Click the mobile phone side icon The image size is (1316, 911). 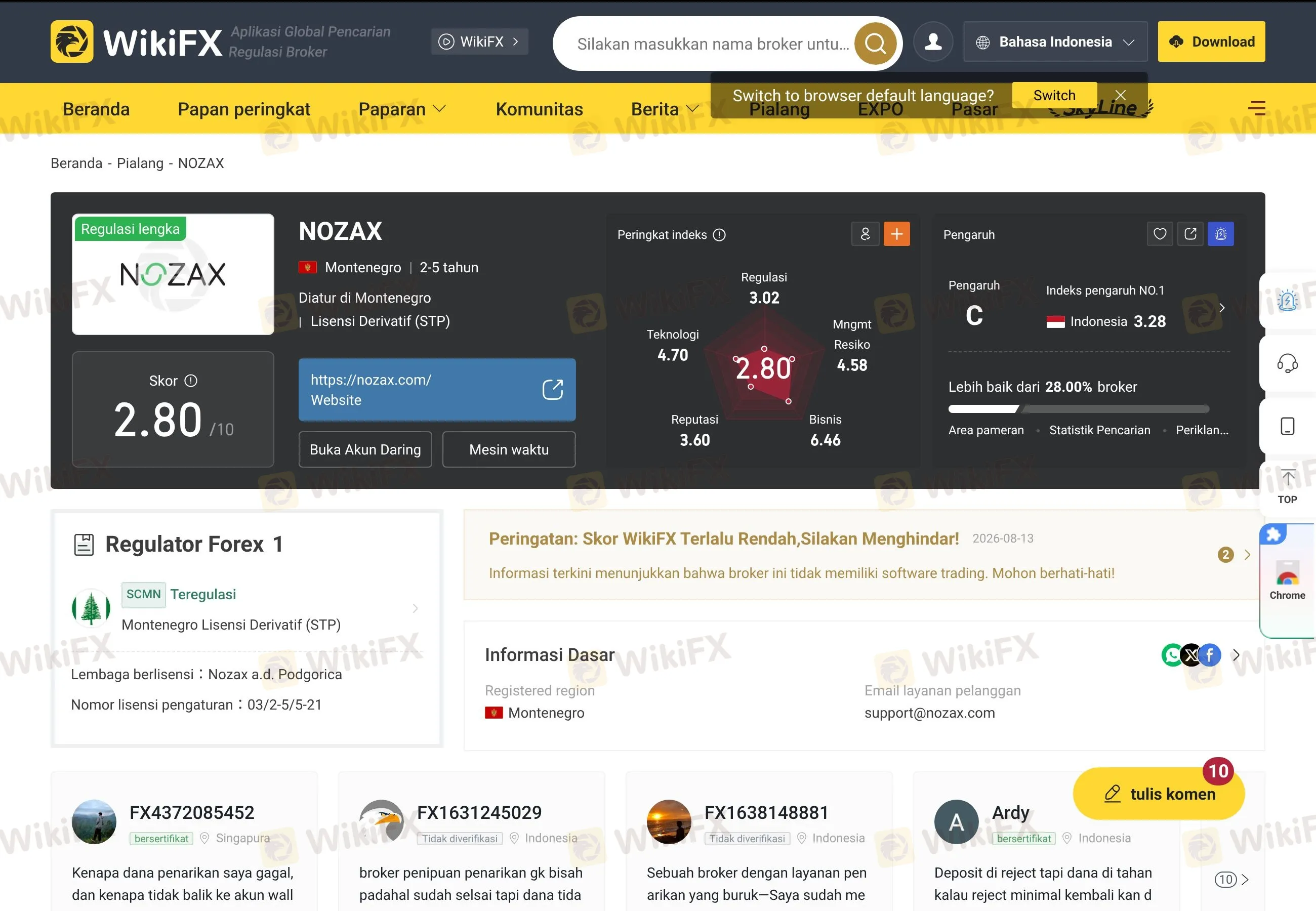(x=1288, y=426)
